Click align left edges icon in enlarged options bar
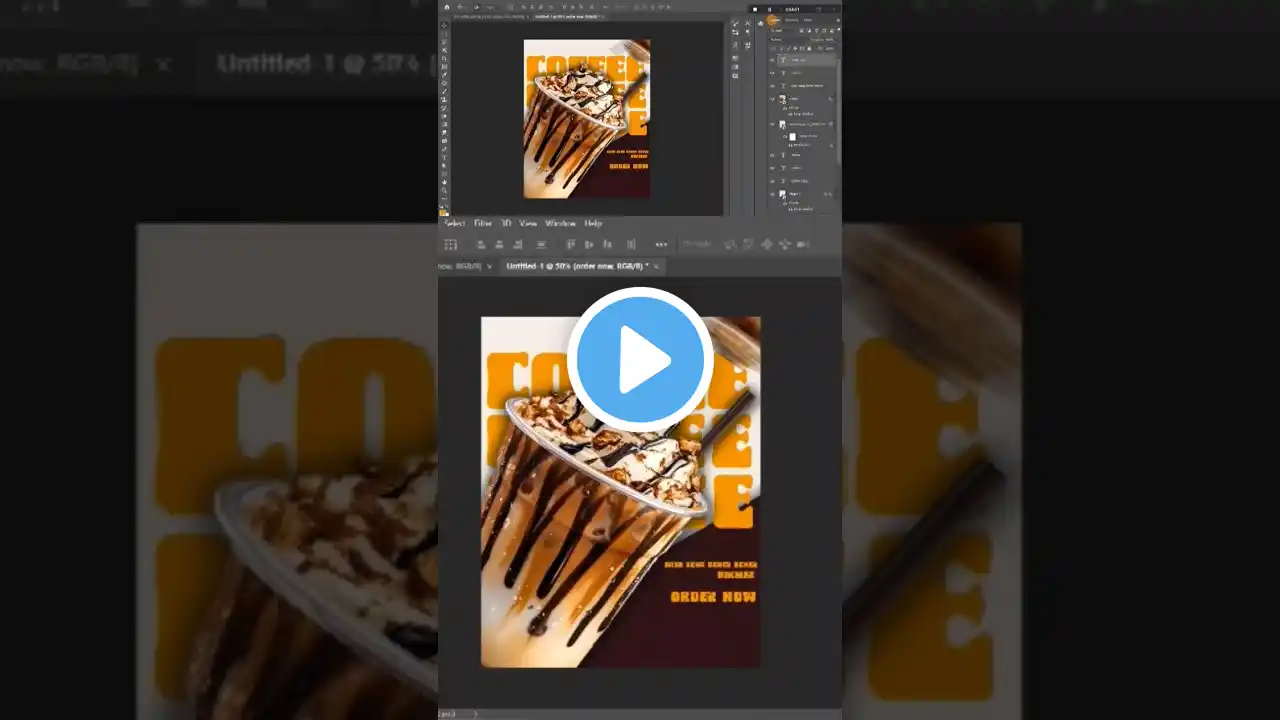This screenshot has width=1280, height=720. point(481,244)
